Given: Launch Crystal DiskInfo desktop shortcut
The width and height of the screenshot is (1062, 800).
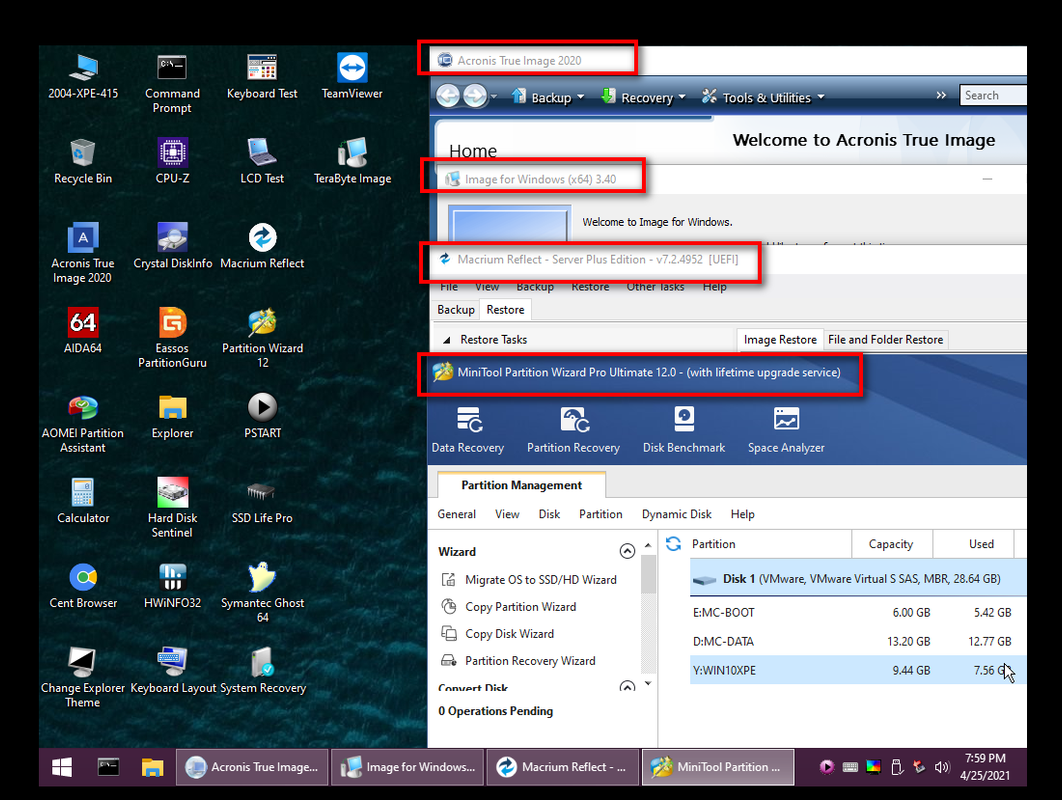Looking at the screenshot, I should tap(173, 246).
